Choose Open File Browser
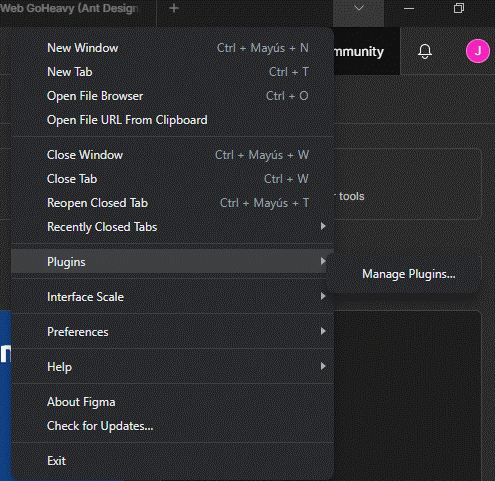 [172, 96]
